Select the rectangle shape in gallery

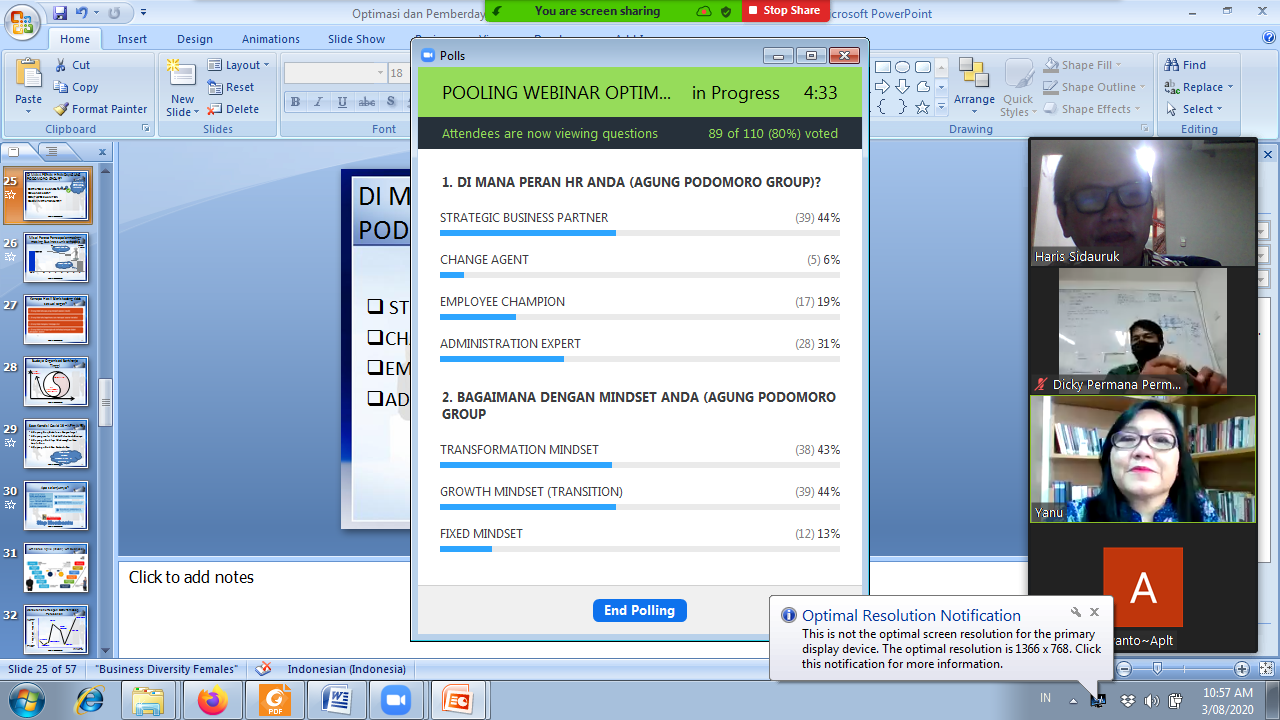point(883,67)
